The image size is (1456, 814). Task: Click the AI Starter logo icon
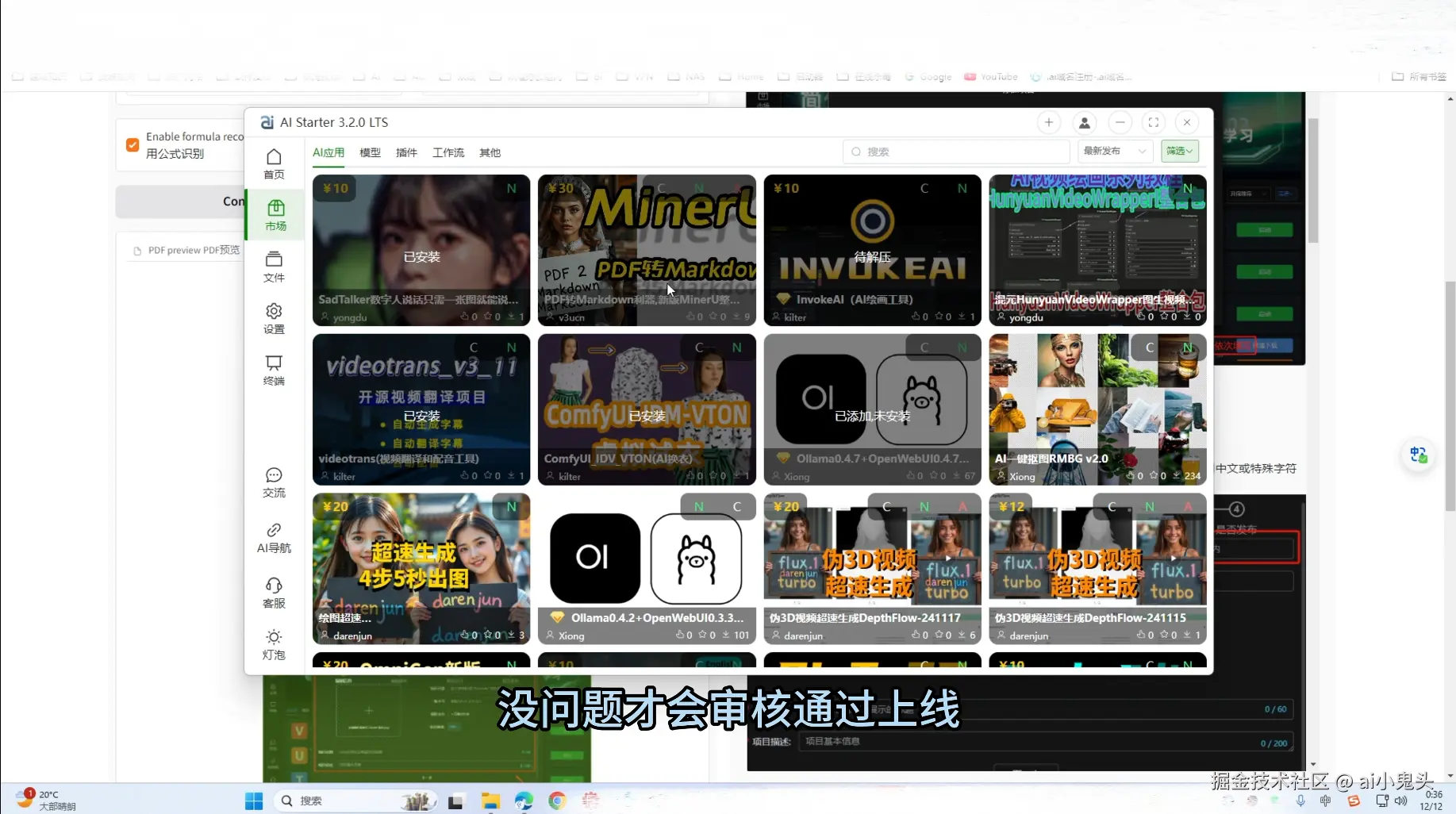coord(267,122)
